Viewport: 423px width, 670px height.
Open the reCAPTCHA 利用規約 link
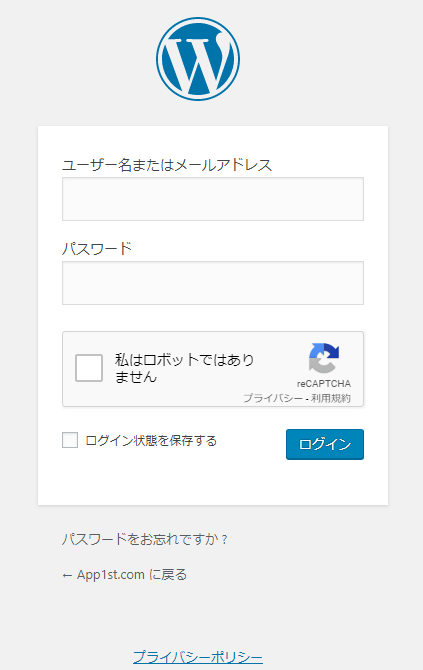(x=331, y=398)
